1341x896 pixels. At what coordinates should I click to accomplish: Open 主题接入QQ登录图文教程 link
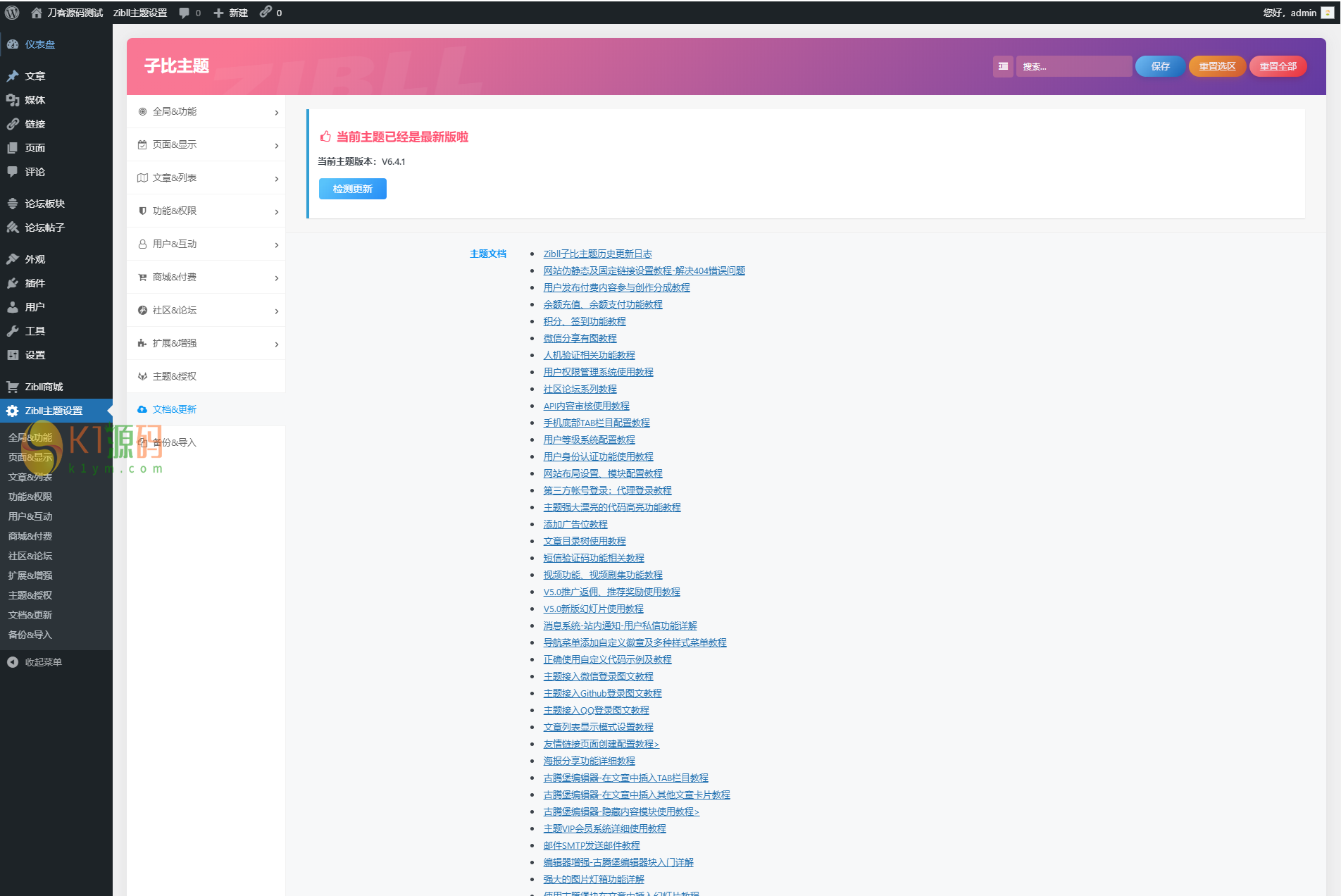[596, 710]
